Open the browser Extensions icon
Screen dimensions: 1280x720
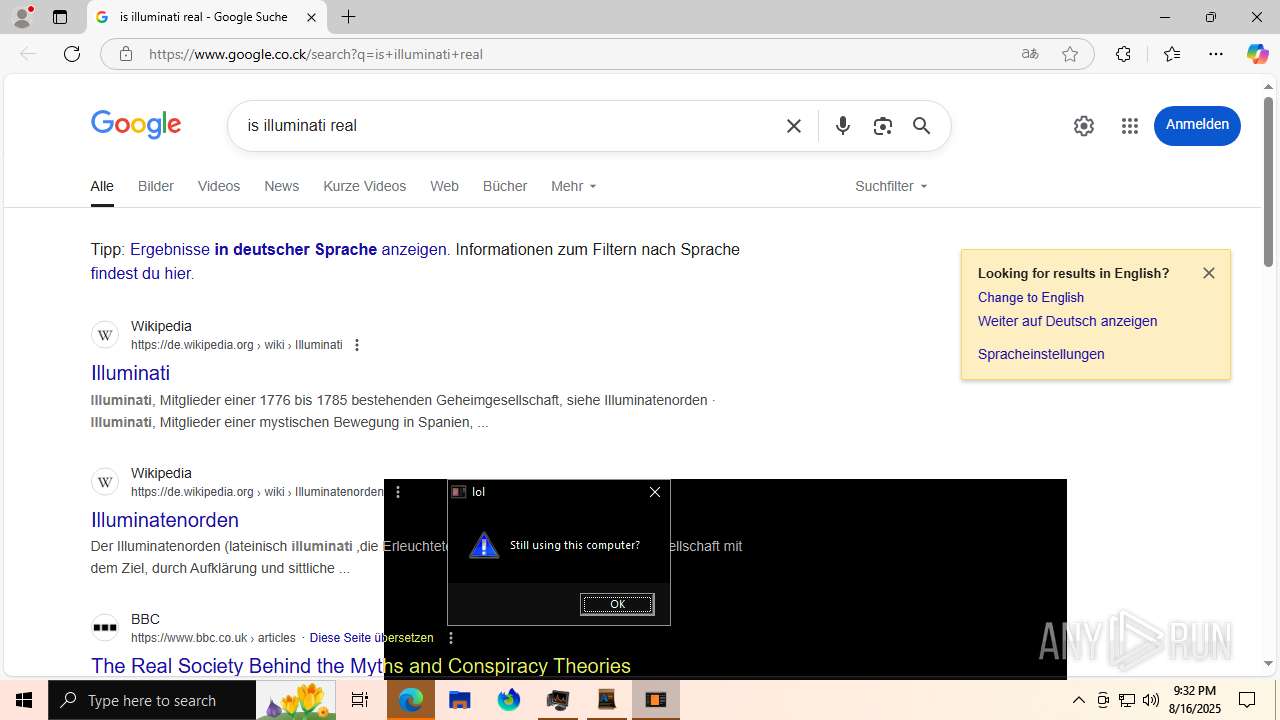[1123, 54]
